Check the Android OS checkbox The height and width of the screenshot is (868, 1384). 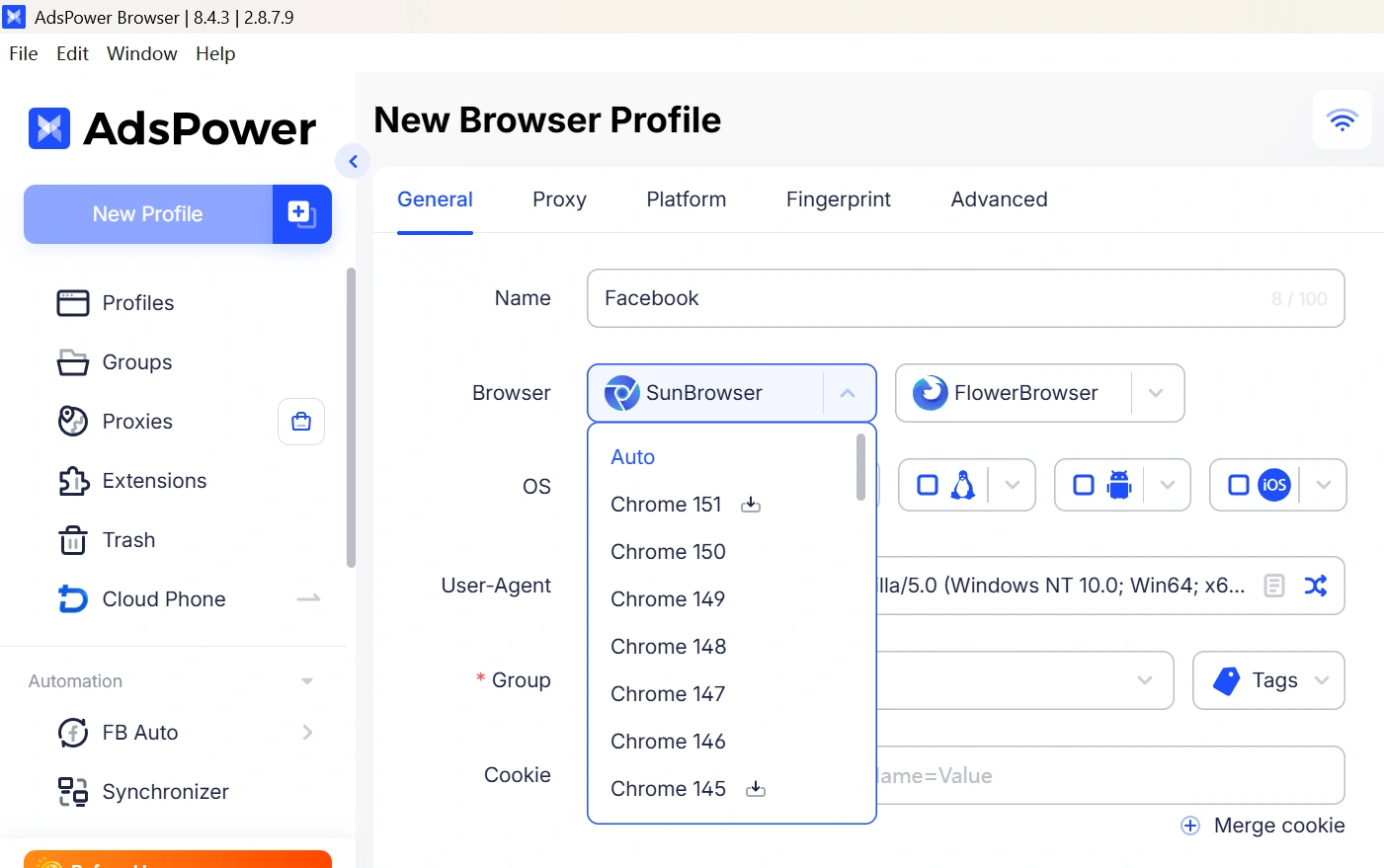click(1084, 485)
